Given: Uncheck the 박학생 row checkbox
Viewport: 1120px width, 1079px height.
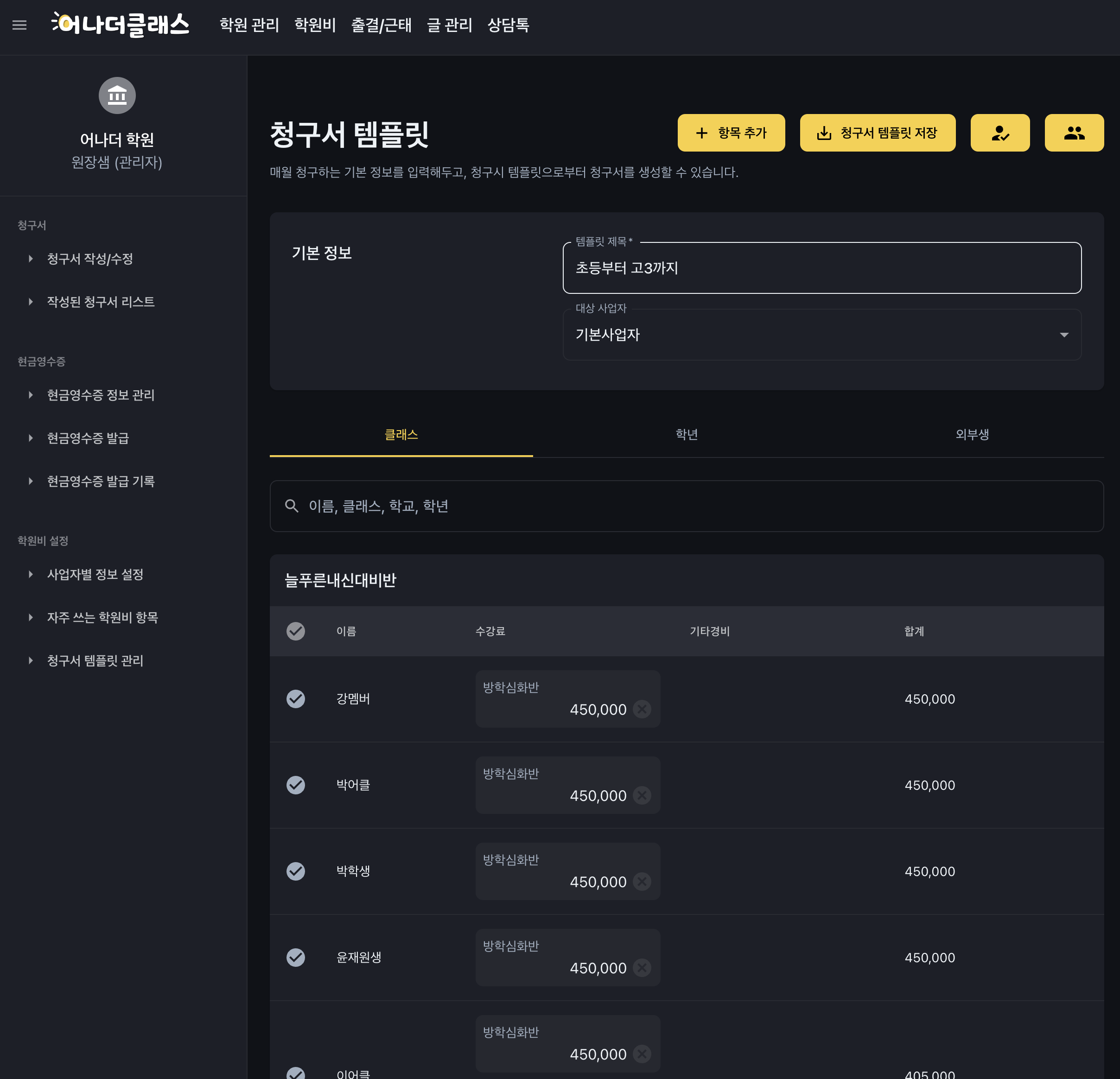Looking at the screenshot, I should tap(295, 871).
